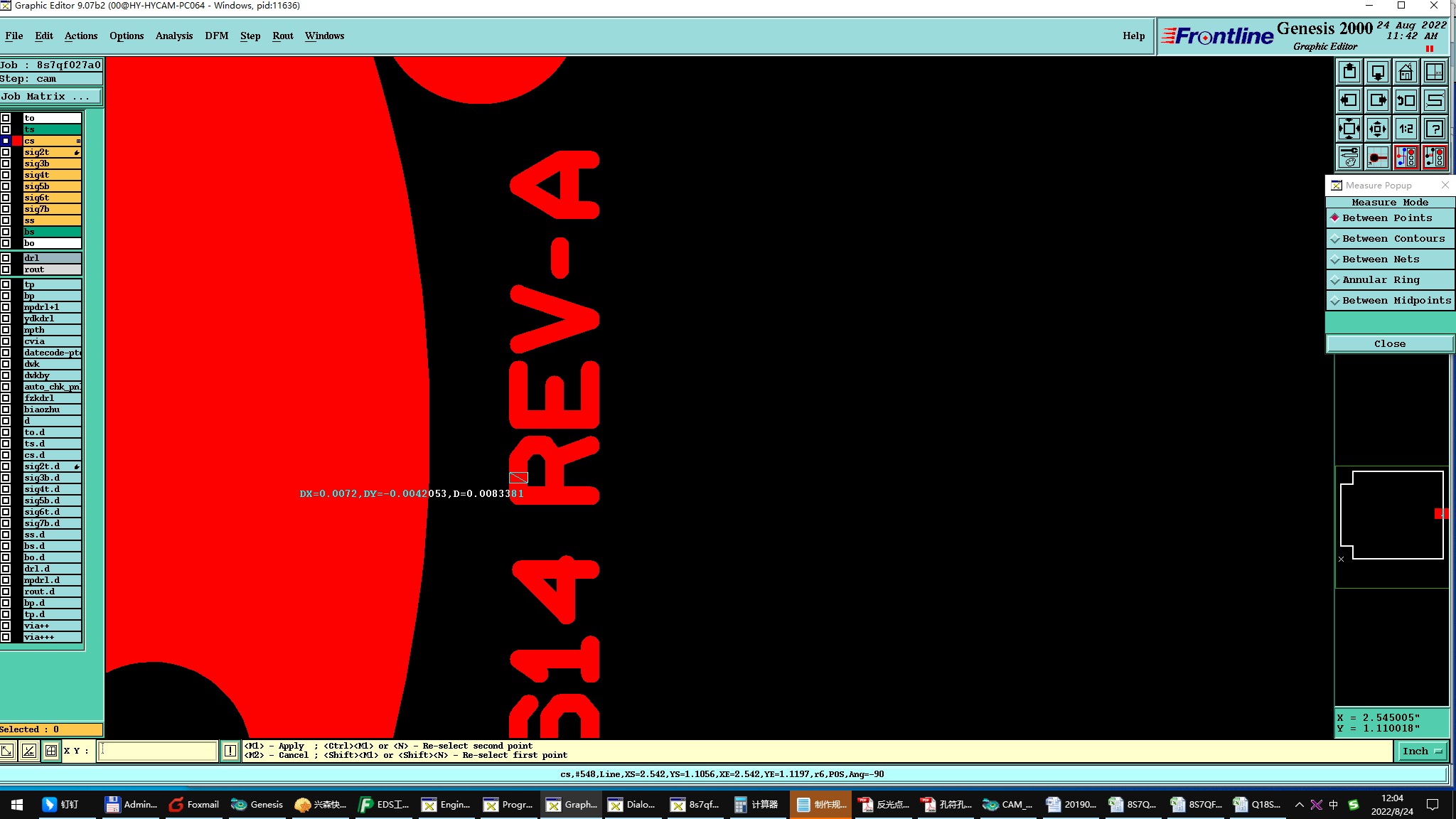Screen dimensions: 1456x819
Task: Open the Options menu
Action: pyautogui.click(x=127, y=36)
